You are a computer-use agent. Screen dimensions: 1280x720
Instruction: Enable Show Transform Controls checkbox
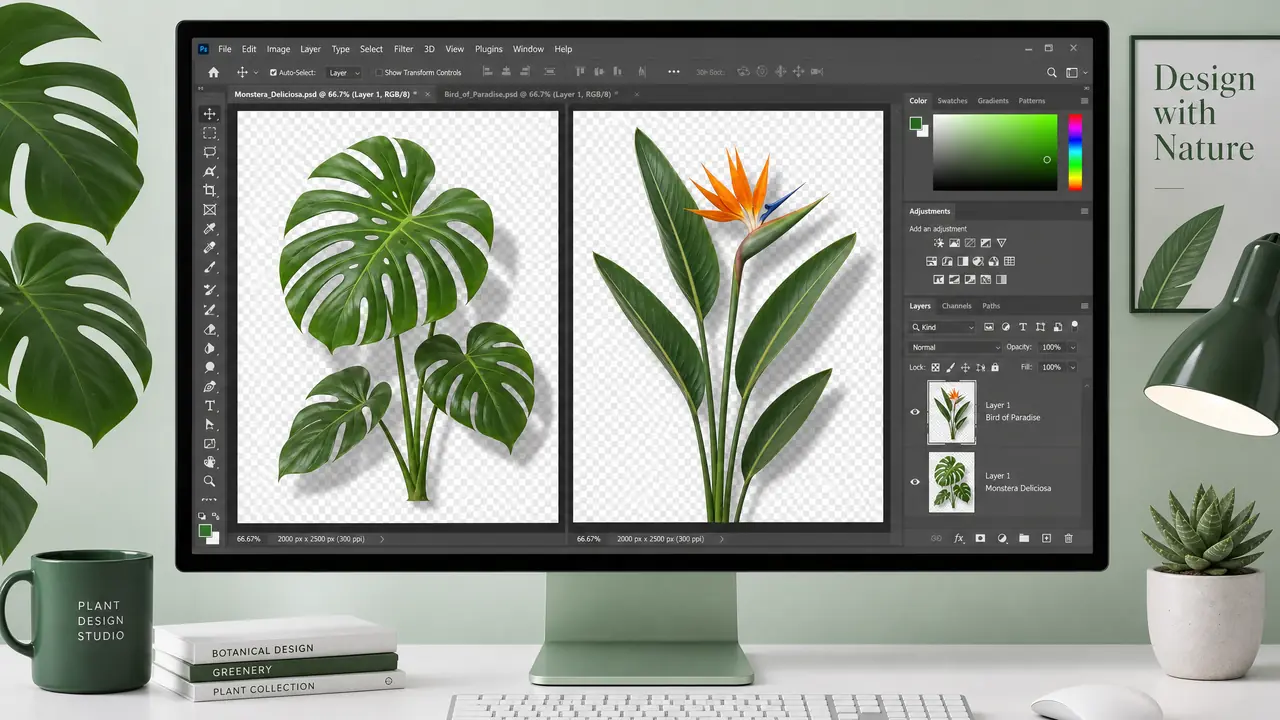click(x=379, y=73)
